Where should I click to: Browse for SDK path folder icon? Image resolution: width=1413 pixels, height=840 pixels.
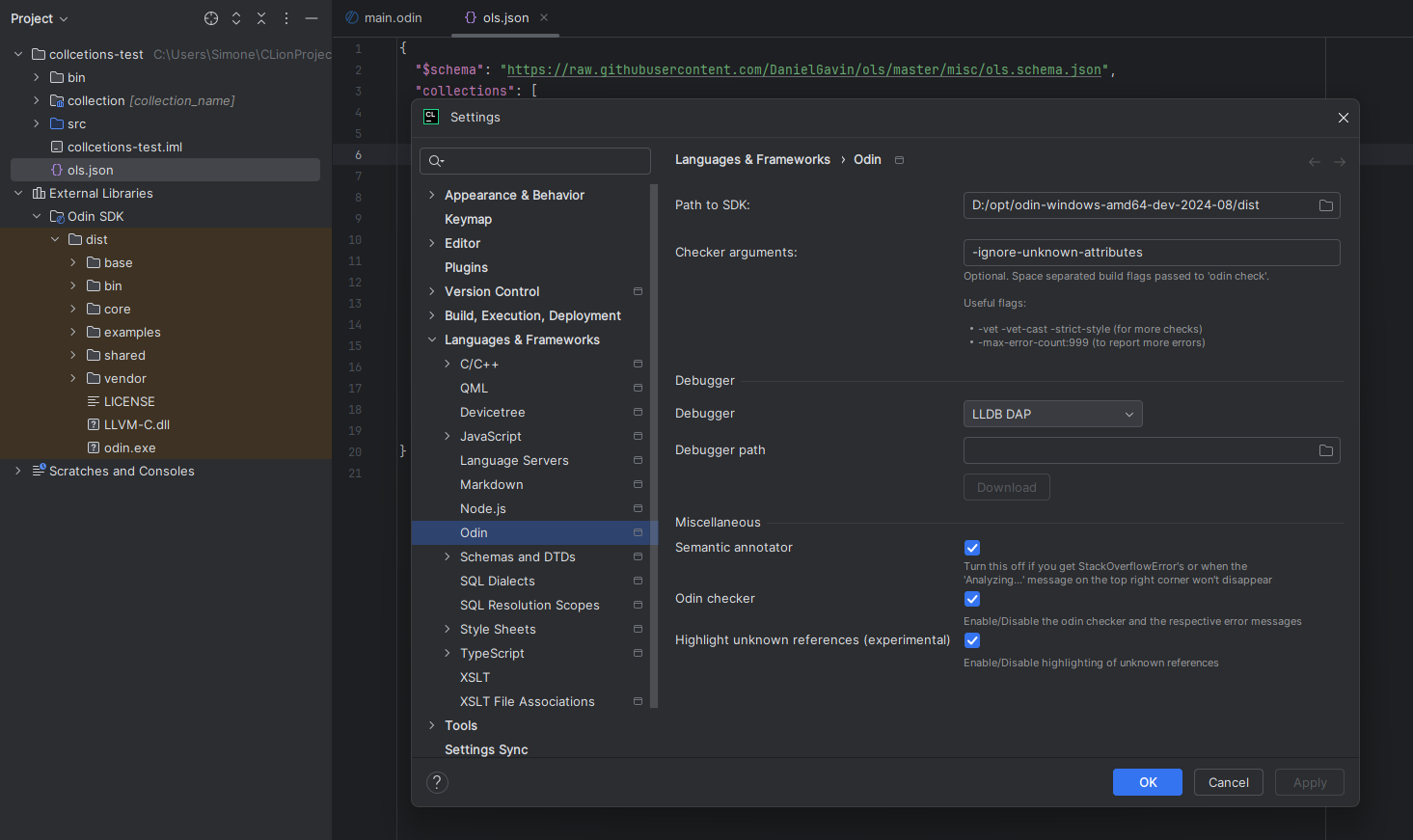tap(1326, 205)
